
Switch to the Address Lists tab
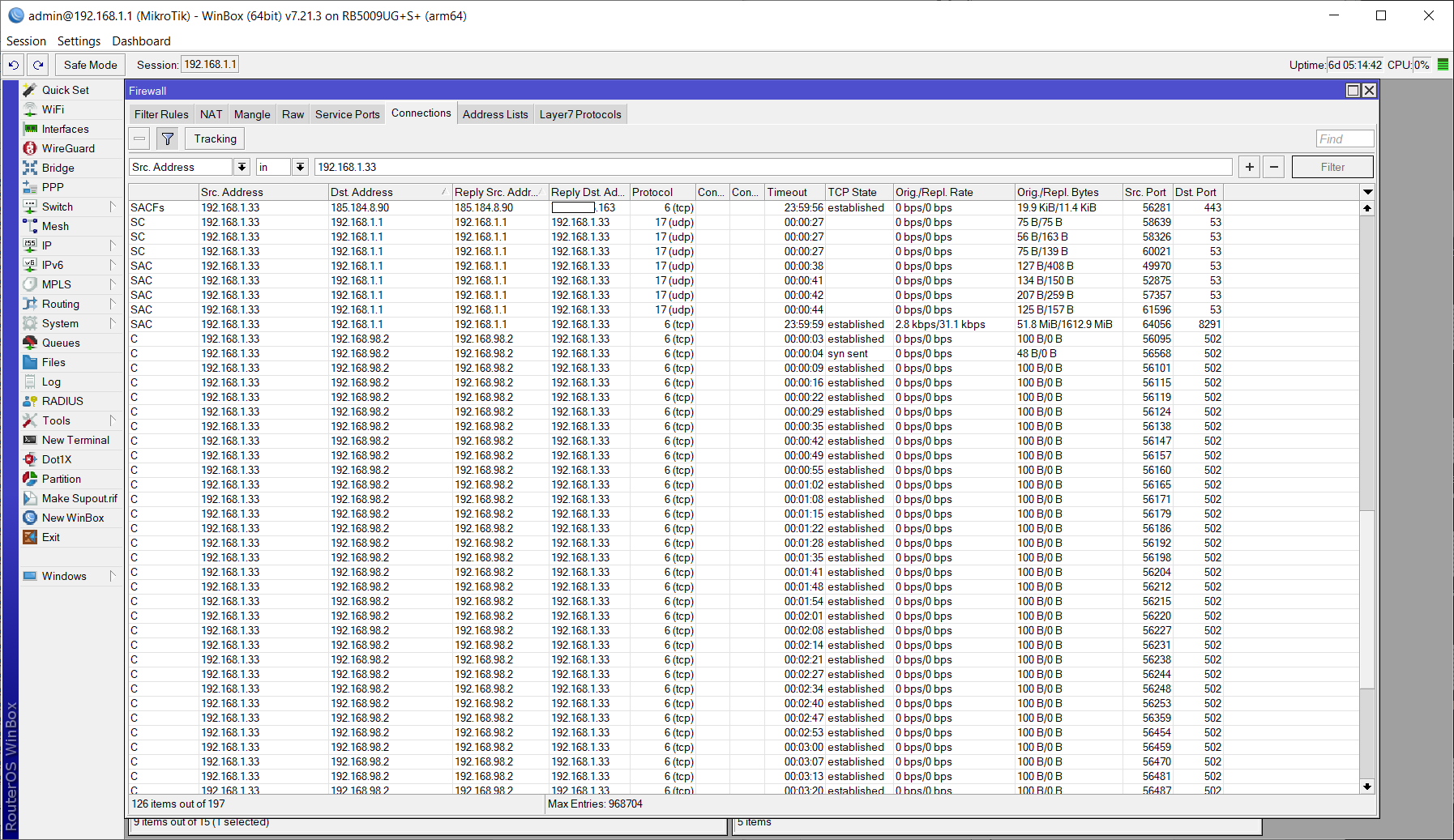(494, 114)
